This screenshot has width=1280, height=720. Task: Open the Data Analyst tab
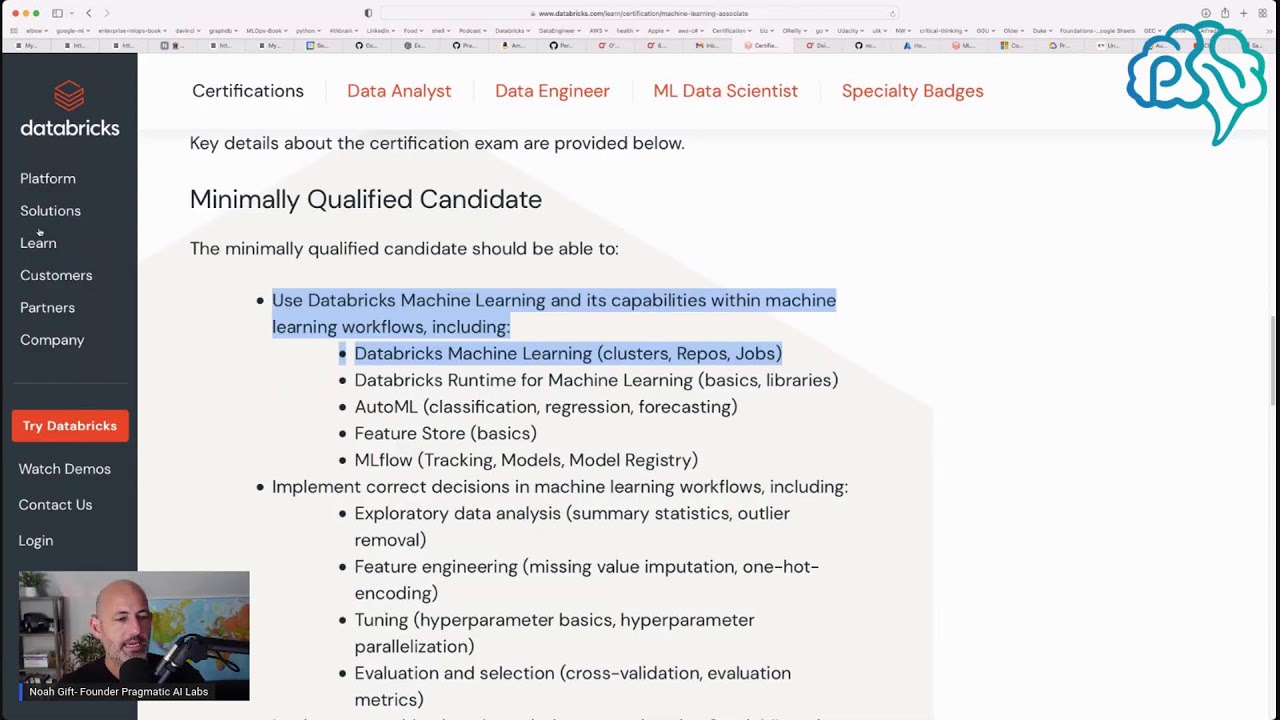(x=399, y=91)
